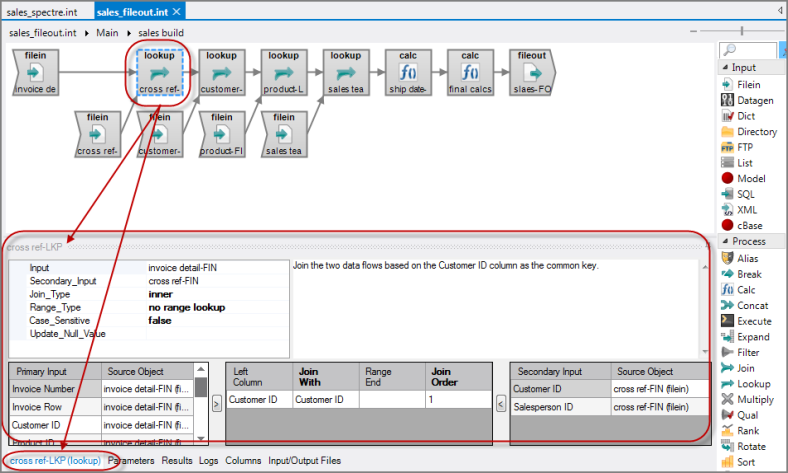Select the slaes-FO fileout node
Viewport: 788px width, 473px height.
[x=532, y=72]
